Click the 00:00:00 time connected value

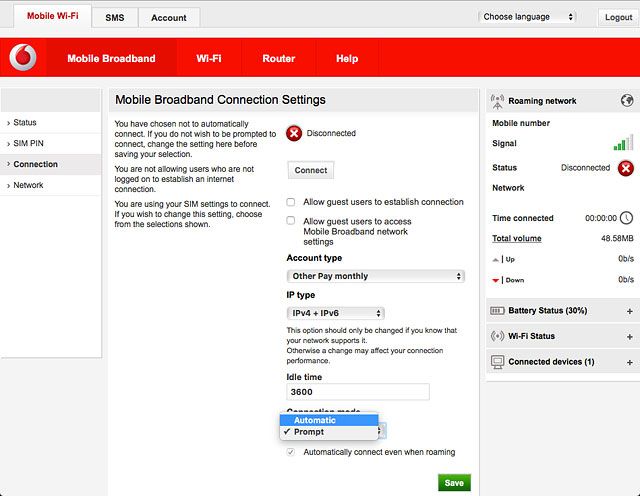coord(601,218)
